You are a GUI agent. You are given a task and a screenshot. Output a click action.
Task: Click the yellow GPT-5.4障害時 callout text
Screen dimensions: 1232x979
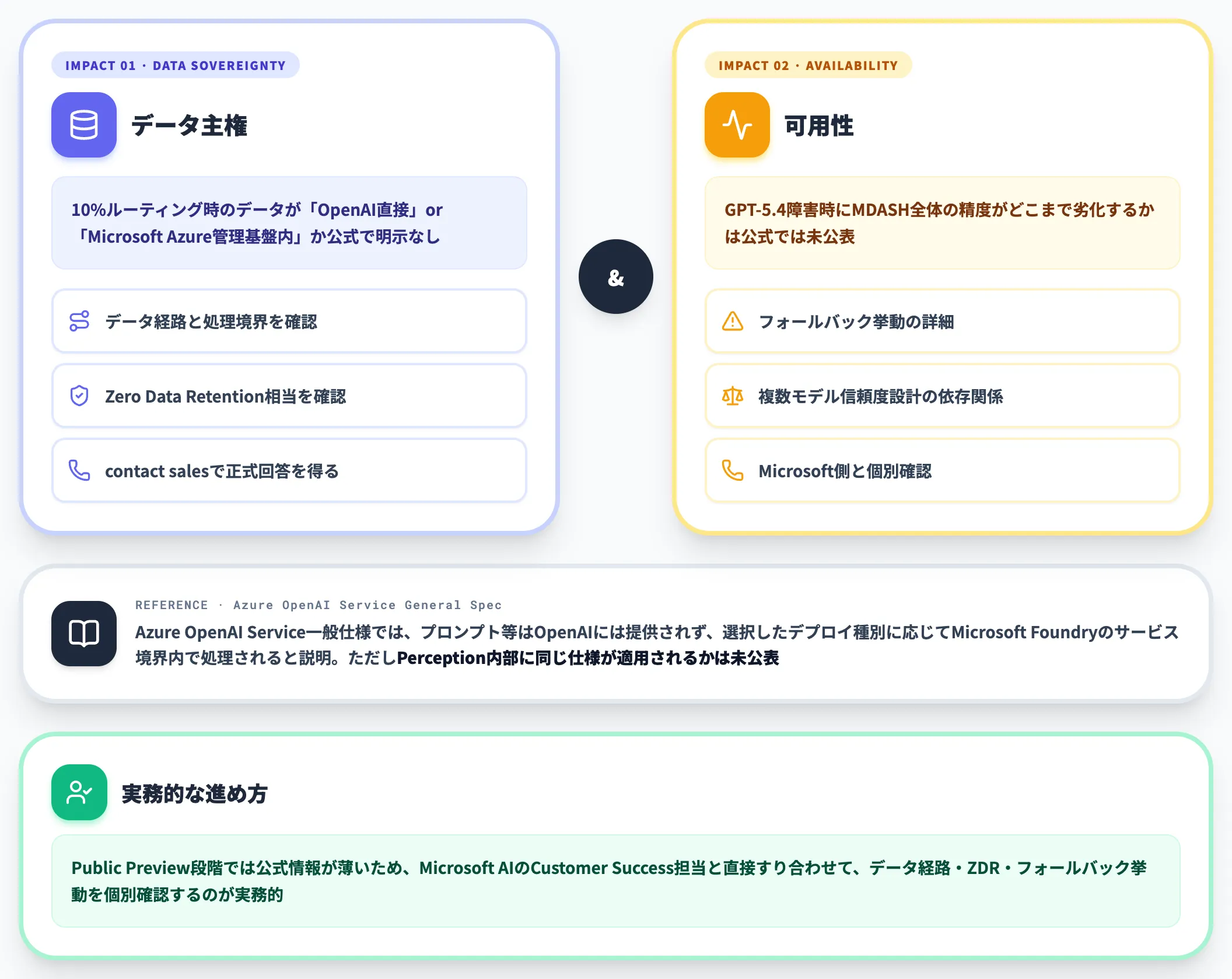coord(939,223)
